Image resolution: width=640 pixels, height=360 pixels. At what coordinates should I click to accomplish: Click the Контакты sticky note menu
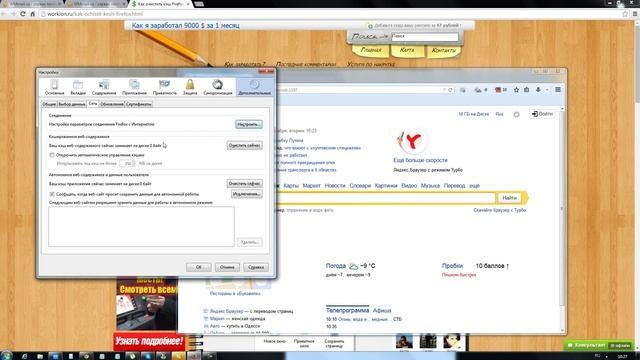pyautogui.click(x=443, y=51)
